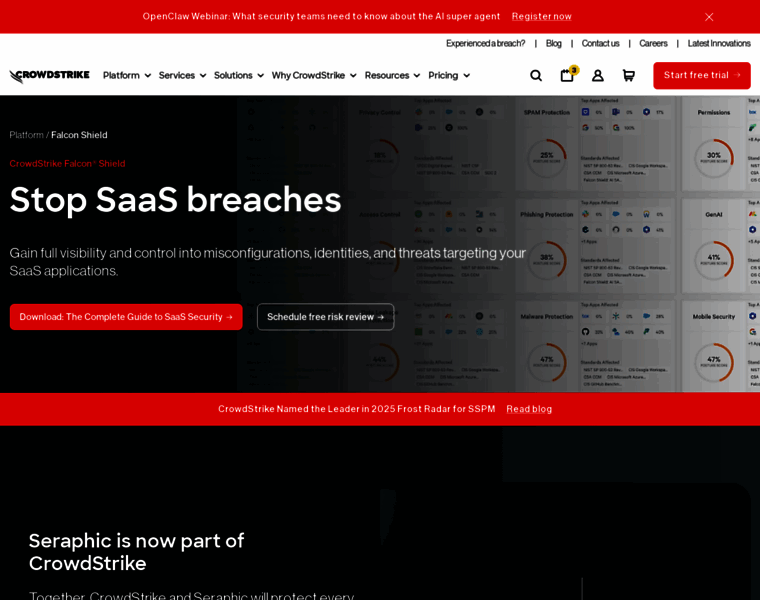Open the Blog link in top bar
This screenshot has width=760, height=600.
[554, 44]
